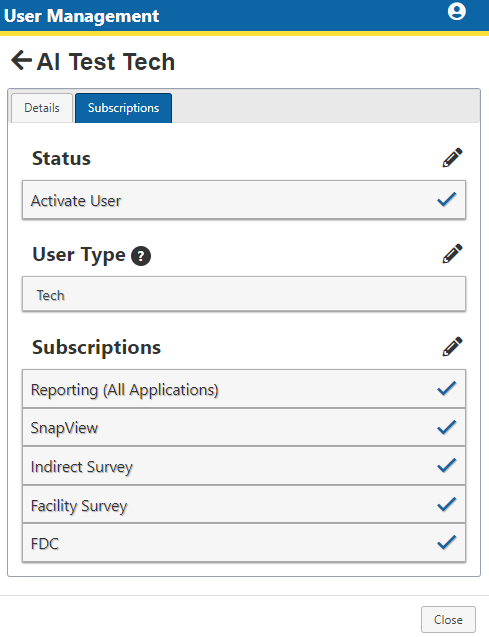Screen dimensions: 489x637
Task: Toggle the Reporting (All Applications) checkmark
Action: tap(447, 388)
